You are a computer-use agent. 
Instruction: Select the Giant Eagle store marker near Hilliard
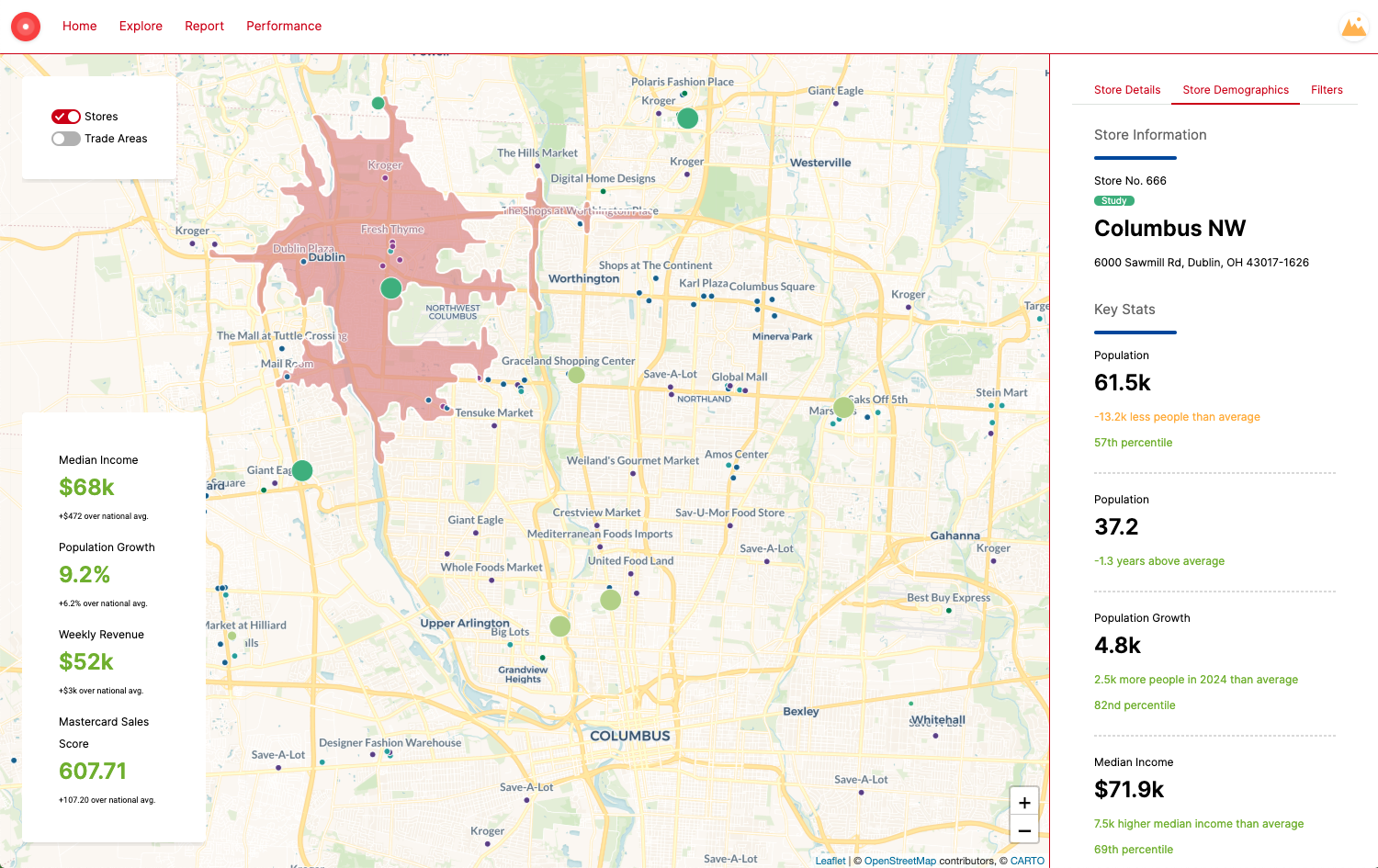coord(302,470)
